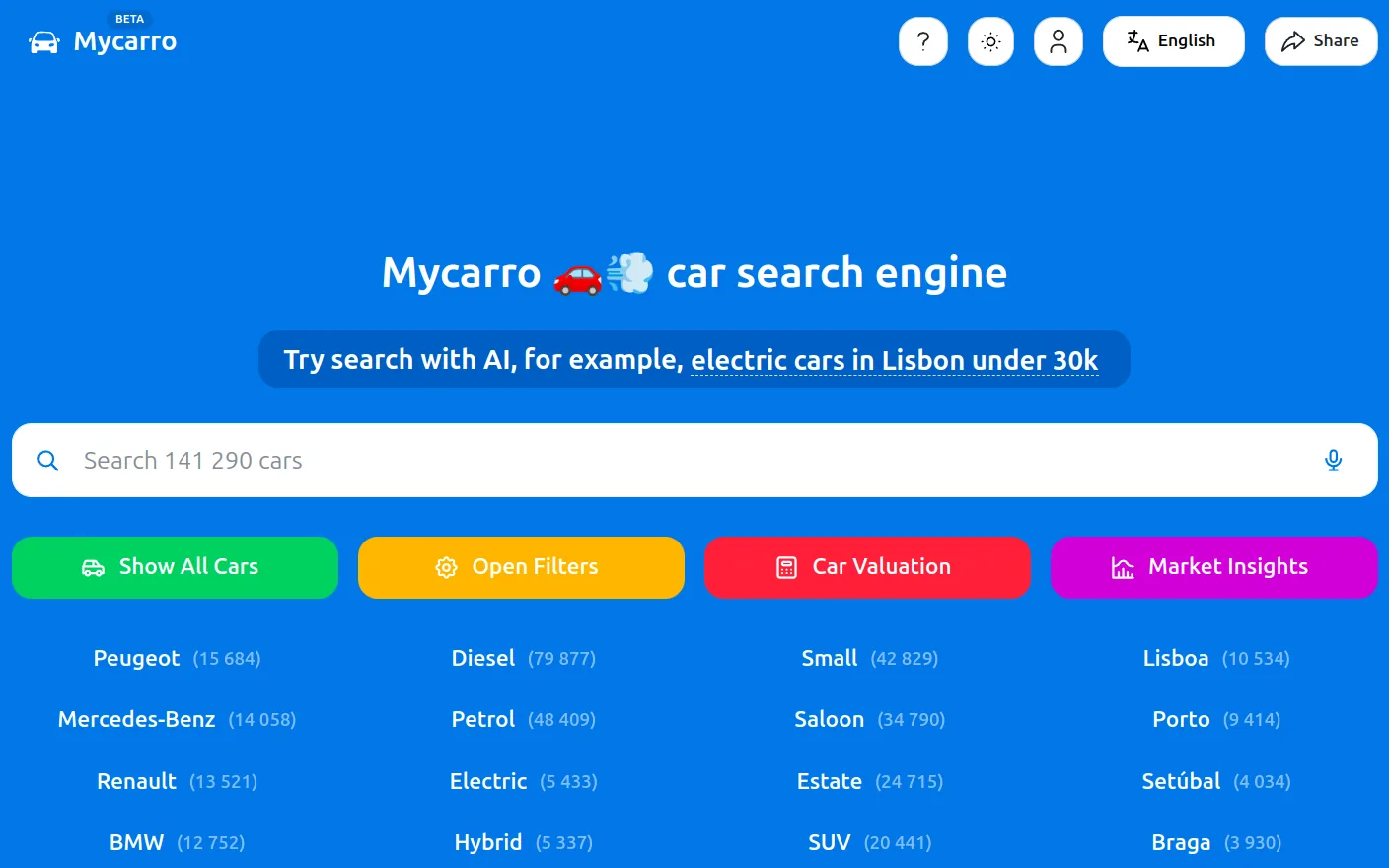Viewport: 1389px width, 868px height.
Task: Click the gear icon in Open Filters
Action: [446, 568]
